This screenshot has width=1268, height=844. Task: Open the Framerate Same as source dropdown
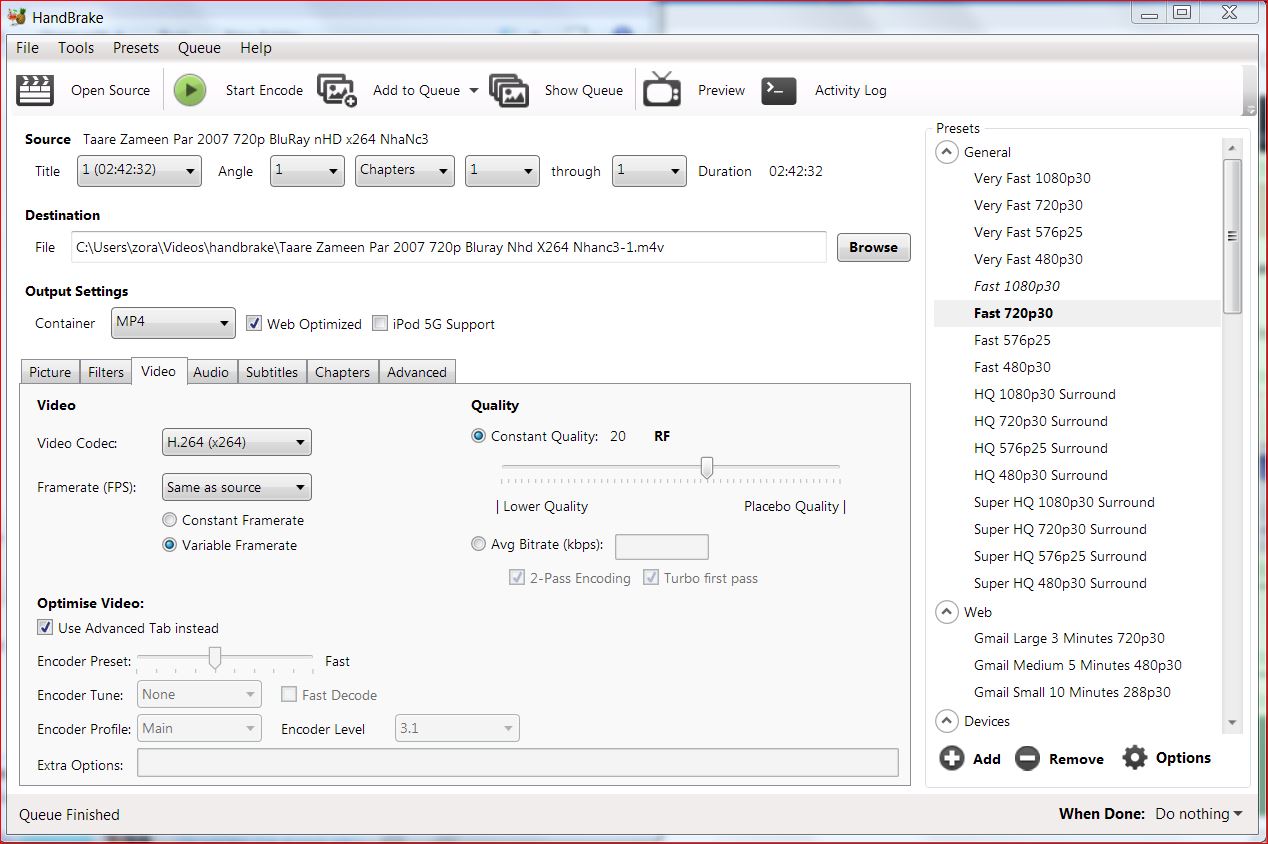coord(237,487)
